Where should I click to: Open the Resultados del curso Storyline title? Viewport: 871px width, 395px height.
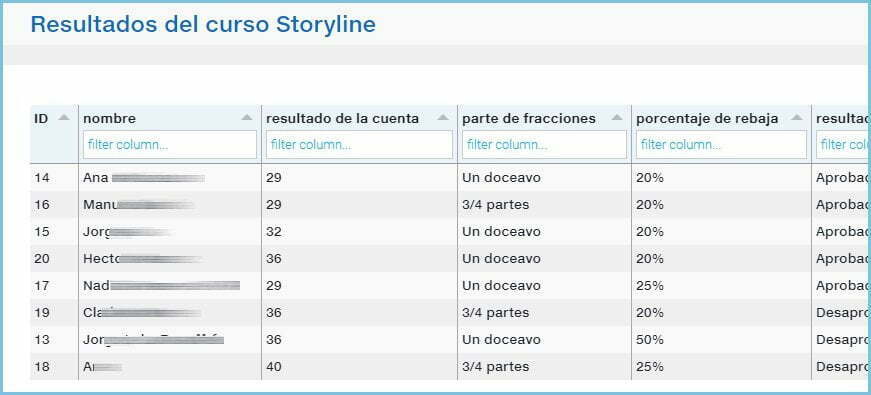[203, 24]
